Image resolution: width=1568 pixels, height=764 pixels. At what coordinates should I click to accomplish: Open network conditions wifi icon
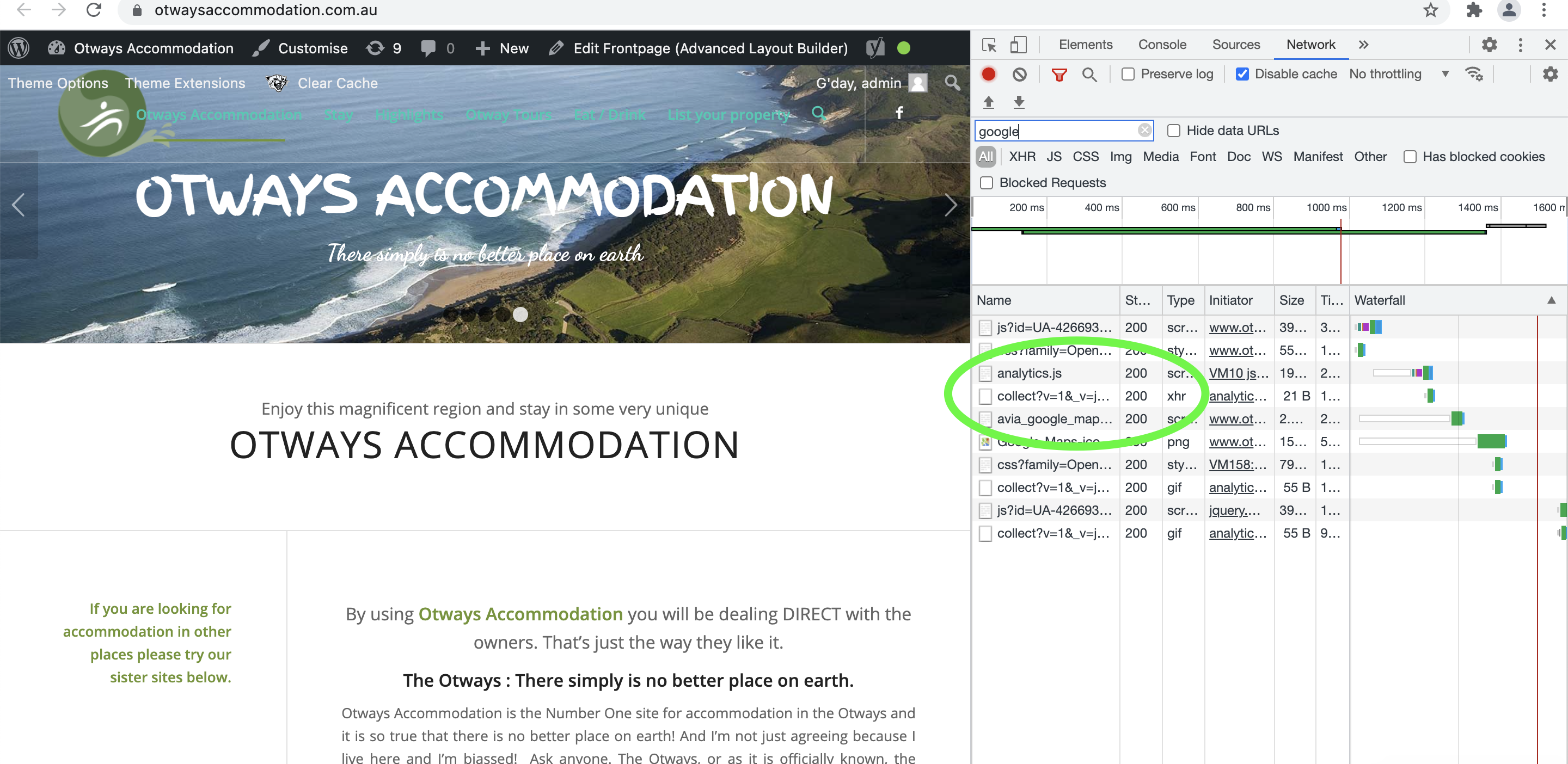(1474, 74)
